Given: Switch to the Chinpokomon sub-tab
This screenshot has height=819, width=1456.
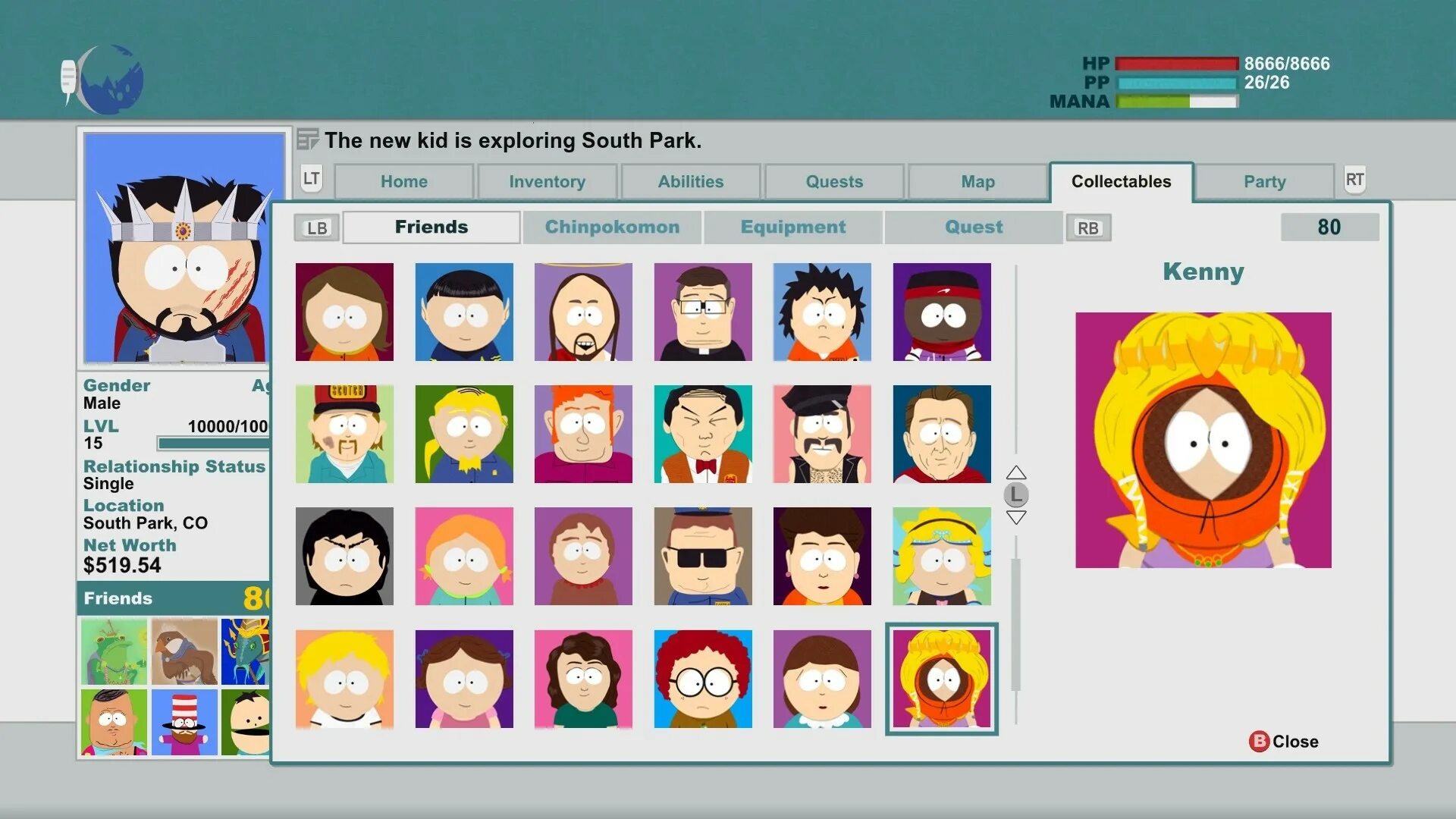Looking at the screenshot, I should pos(612,227).
